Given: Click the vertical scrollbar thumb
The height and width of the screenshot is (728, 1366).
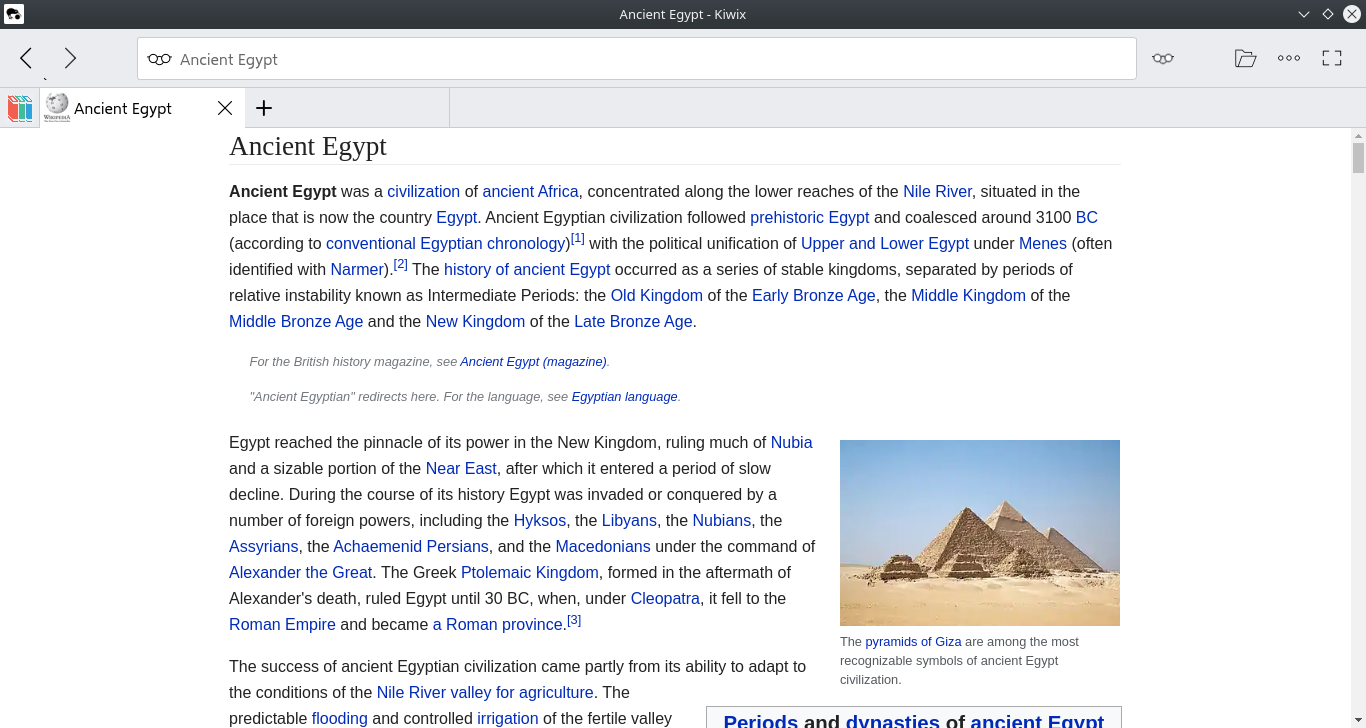Looking at the screenshot, I should click(x=1358, y=158).
